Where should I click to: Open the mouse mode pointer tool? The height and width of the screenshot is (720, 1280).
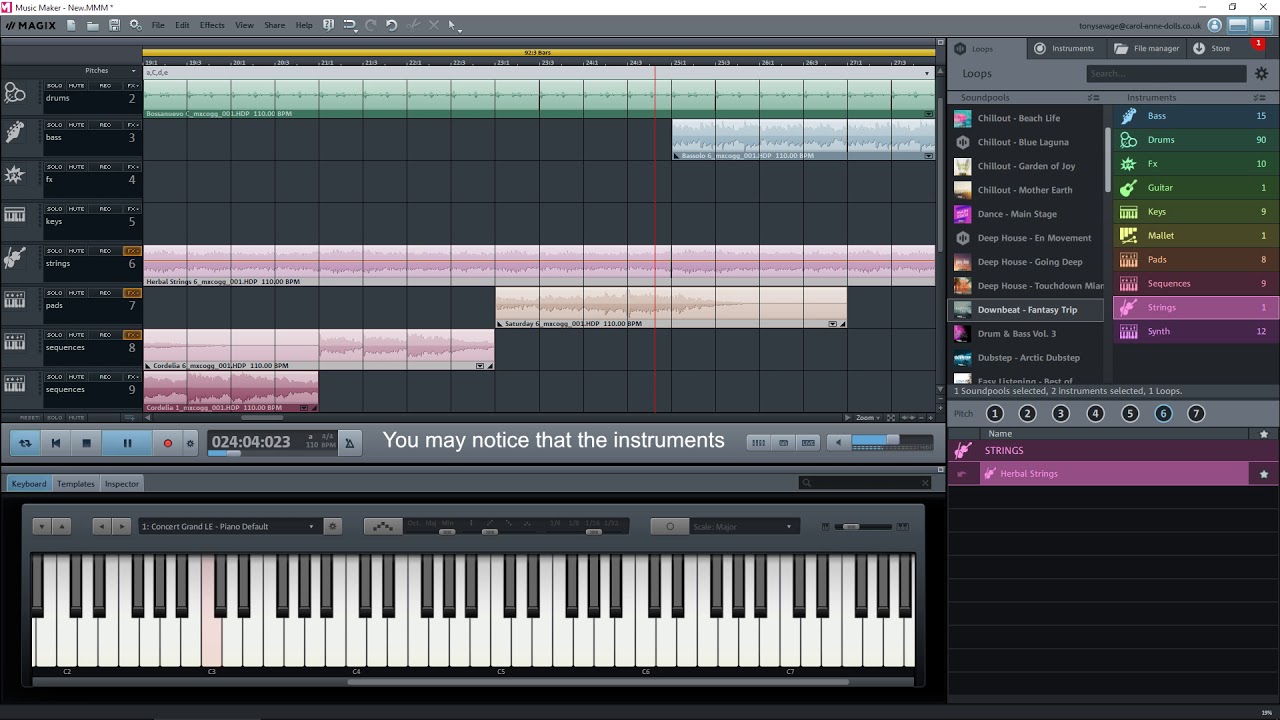[x=453, y=25]
